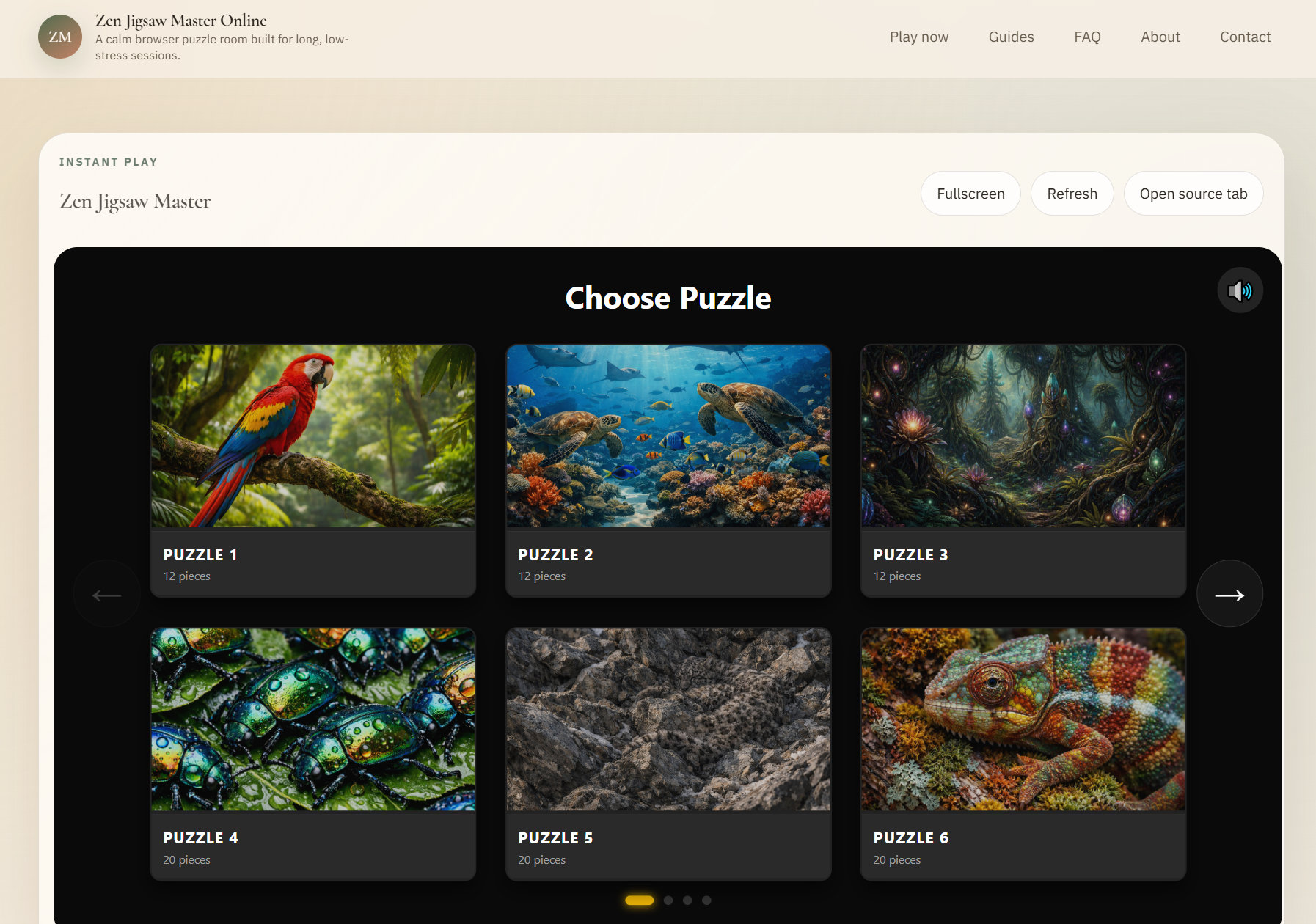Click the PUZZLE 4 title text
This screenshot has width=1316, height=924.
(200, 838)
